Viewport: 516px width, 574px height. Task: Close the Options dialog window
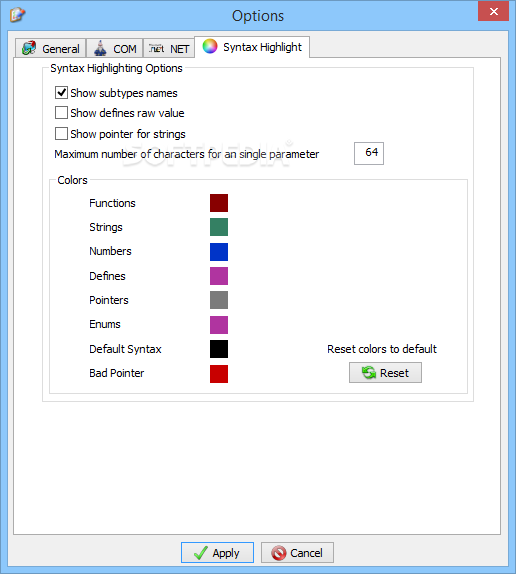click(493, 11)
